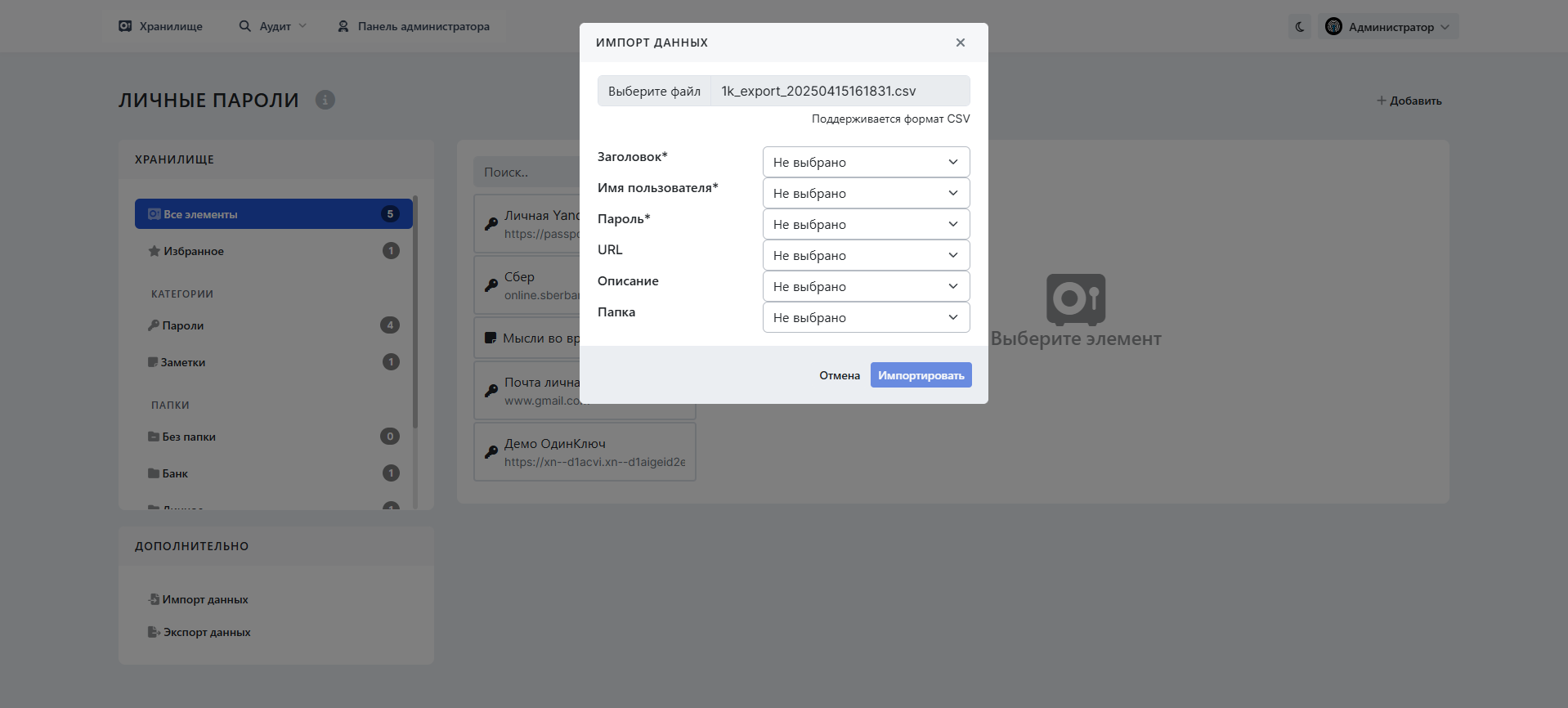The width and height of the screenshot is (1568, 708).
Task: Click the Выберите файл file chooser
Action: point(654,91)
